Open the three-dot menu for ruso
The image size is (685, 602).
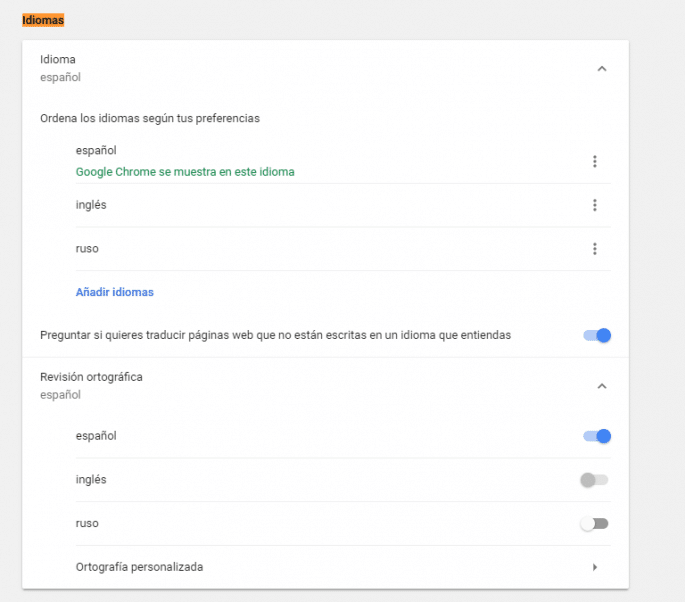(x=595, y=249)
